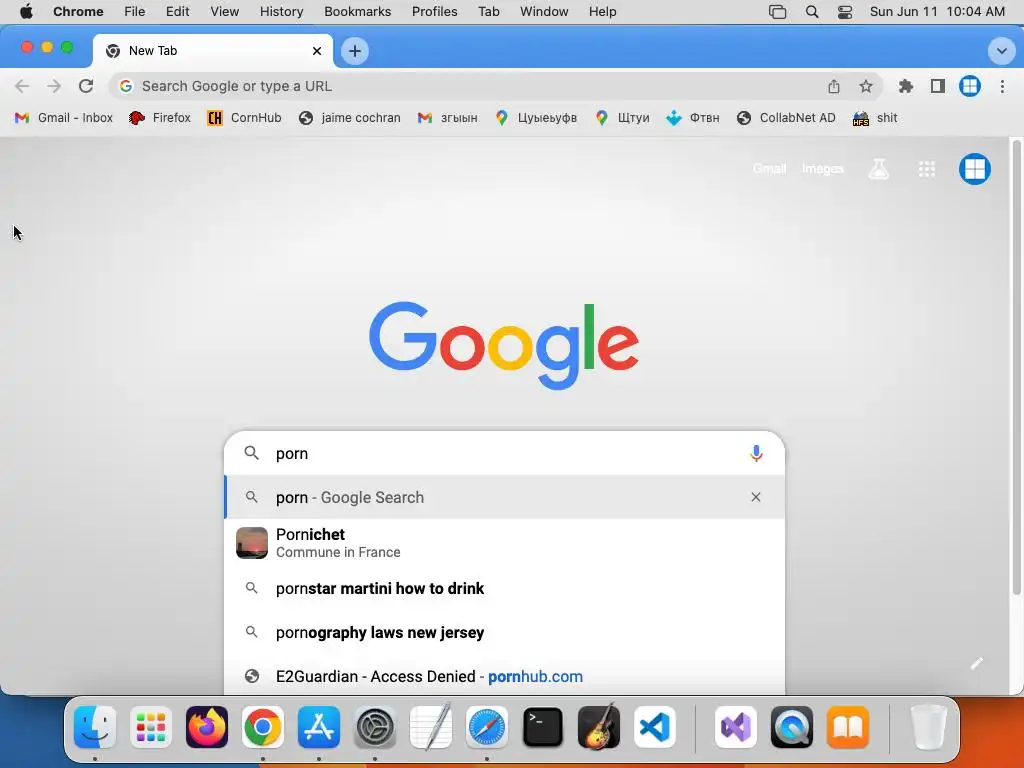Open the View menu
1024x768 pixels.
224,12
